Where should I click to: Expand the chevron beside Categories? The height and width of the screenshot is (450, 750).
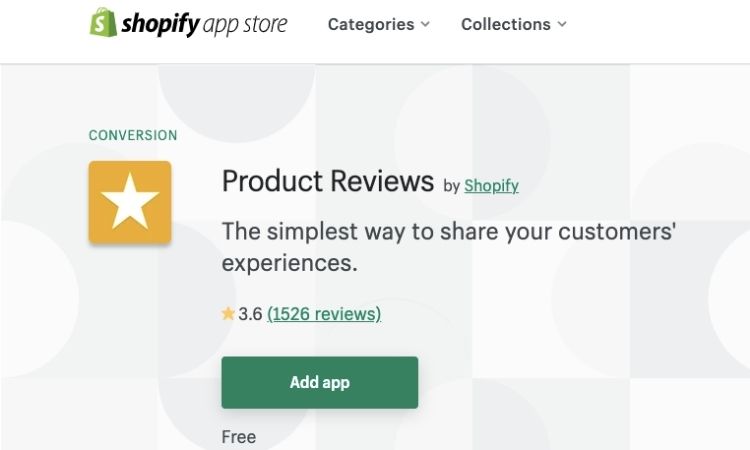[425, 24]
